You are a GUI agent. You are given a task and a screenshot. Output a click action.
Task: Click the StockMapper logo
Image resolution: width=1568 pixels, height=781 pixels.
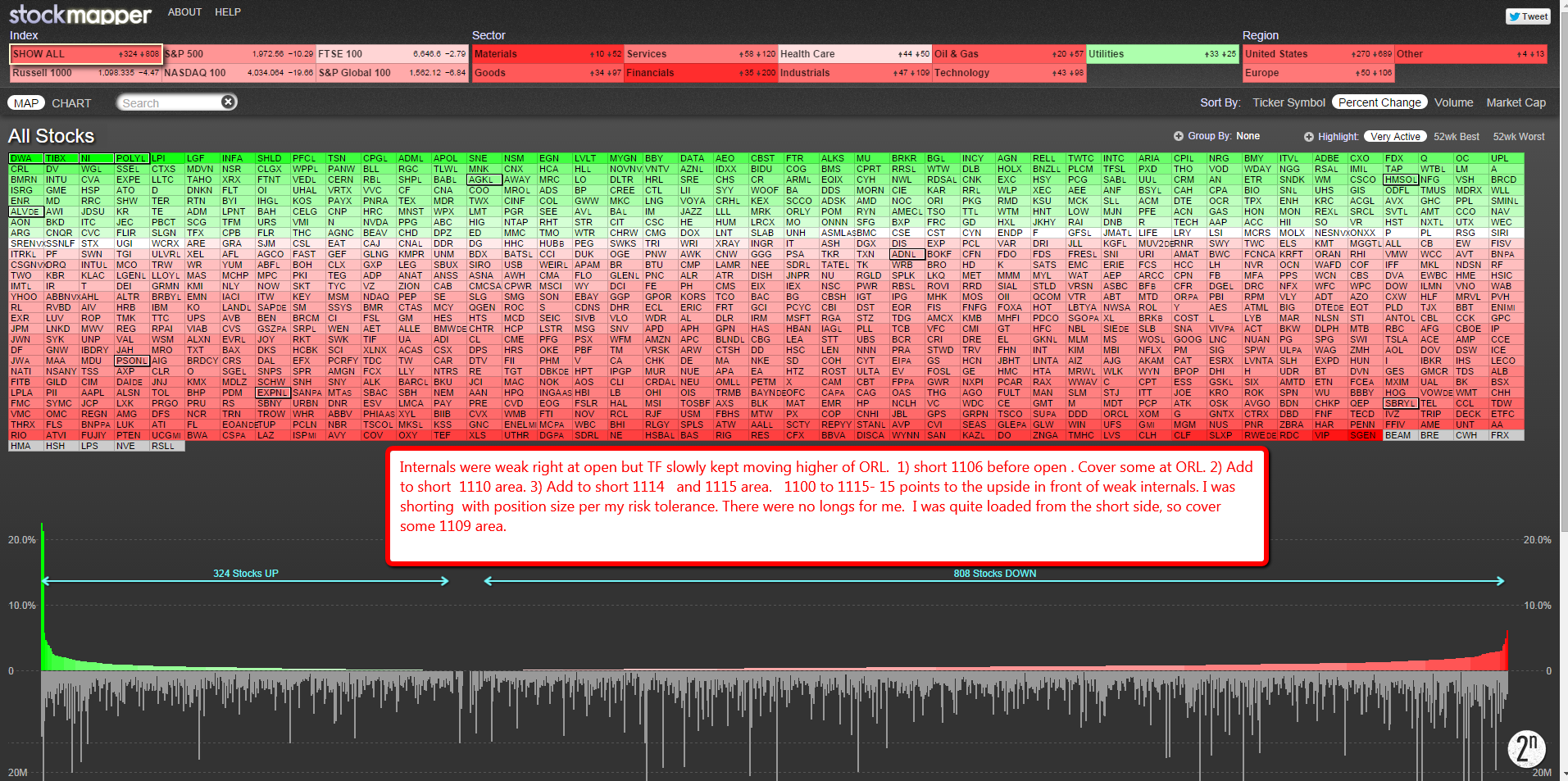click(80, 14)
